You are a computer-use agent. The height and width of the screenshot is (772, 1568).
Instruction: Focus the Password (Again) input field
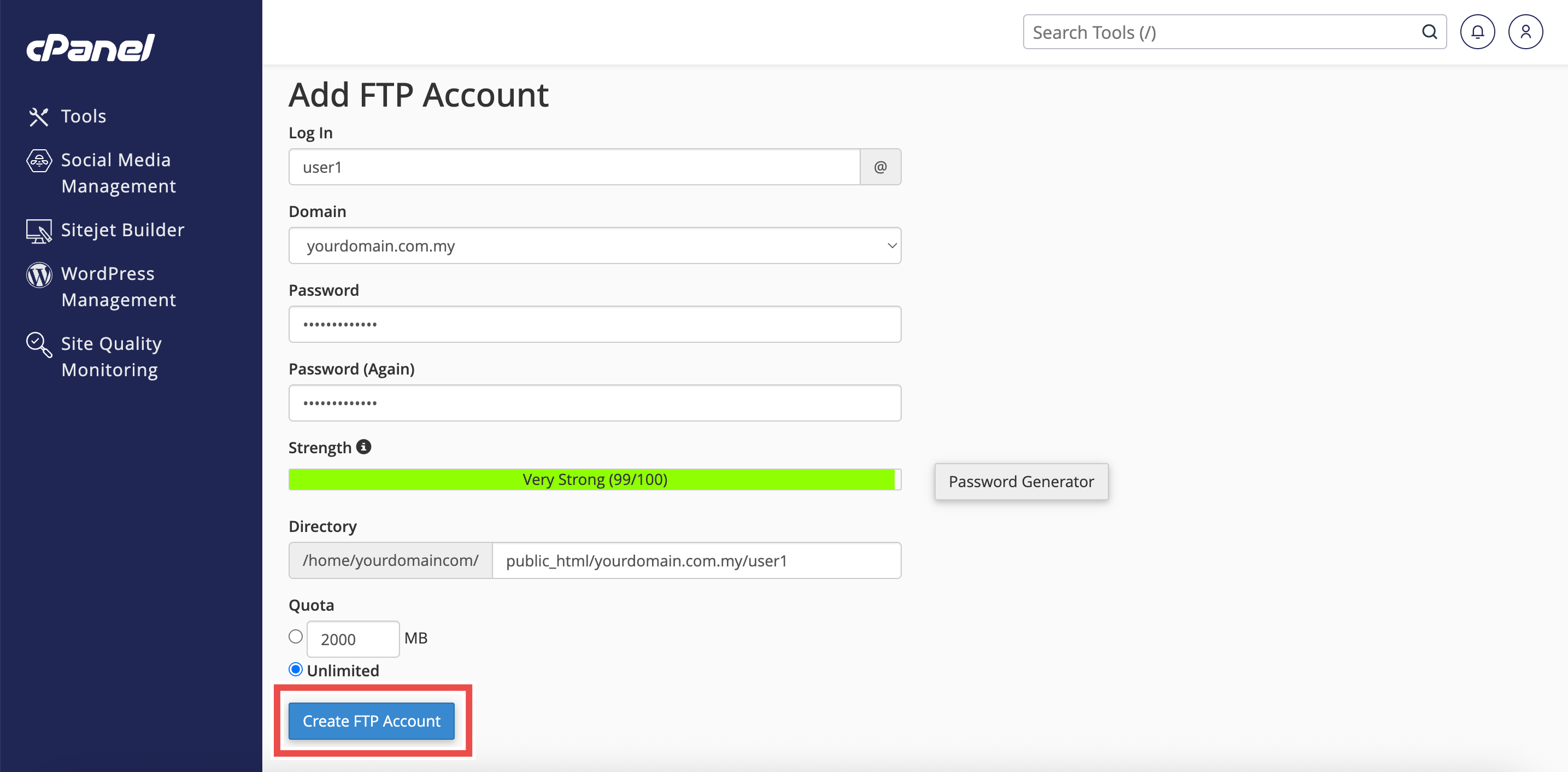[595, 403]
